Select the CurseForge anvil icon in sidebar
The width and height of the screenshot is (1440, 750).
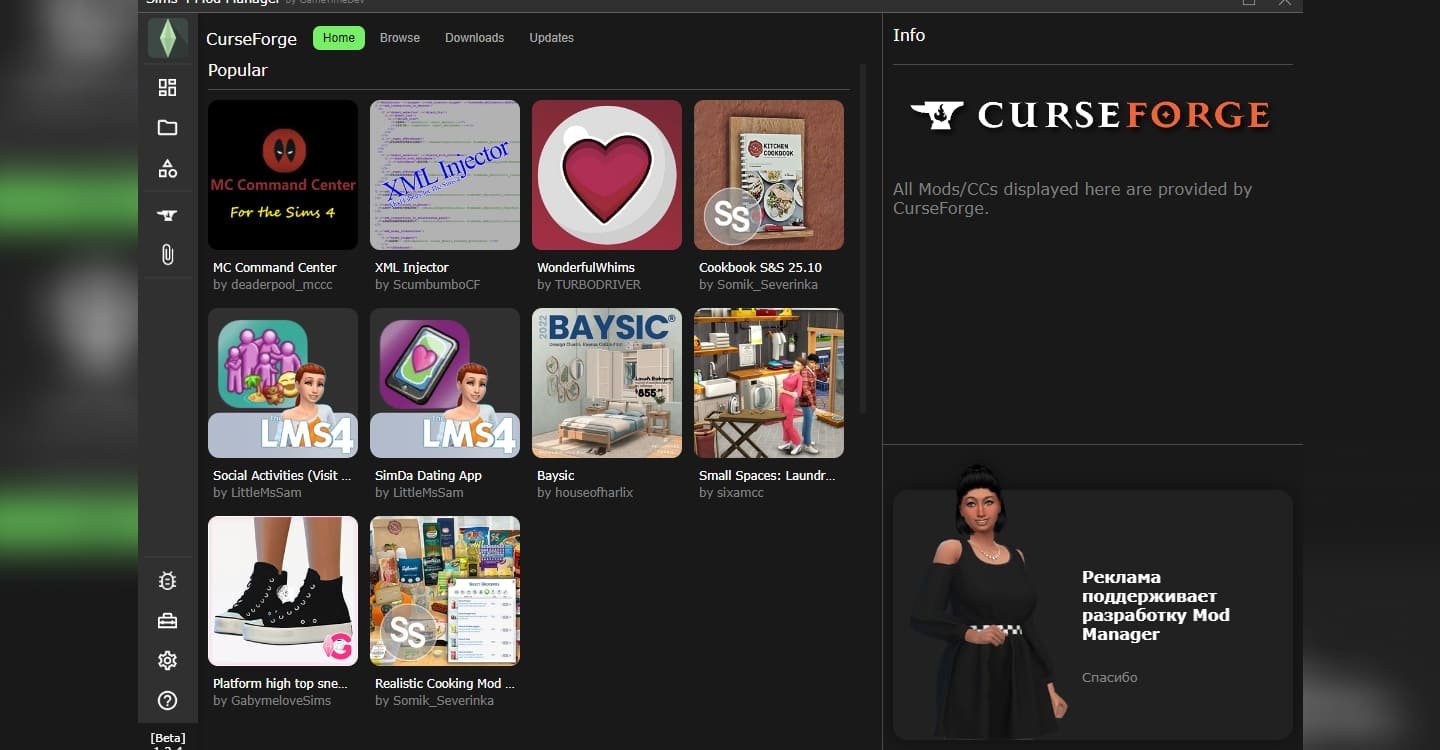coord(167,215)
